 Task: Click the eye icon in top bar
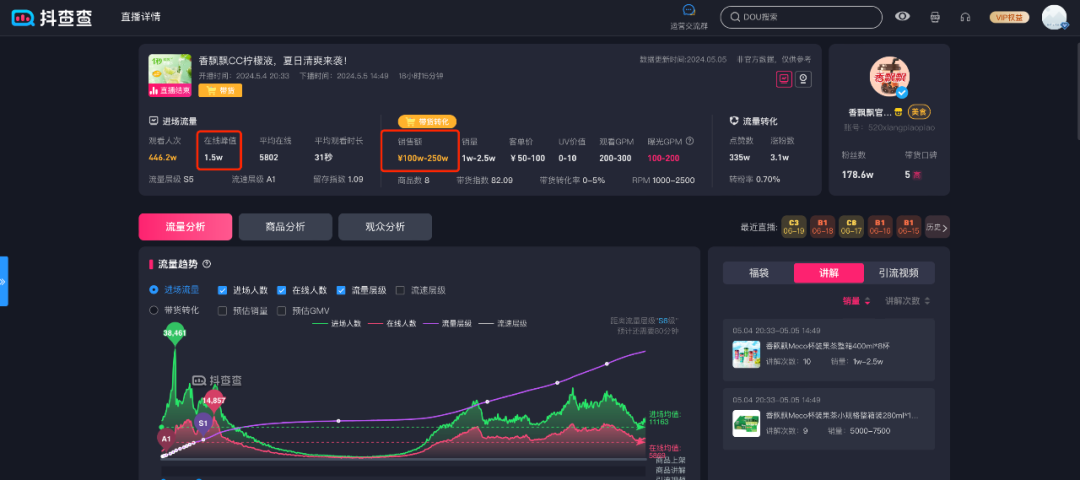pos(902,17)
